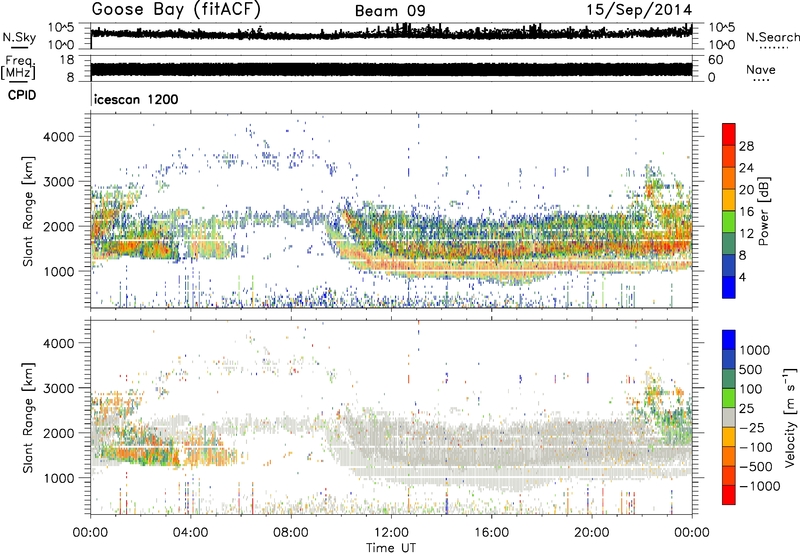Click the '08:00' time axis label
Screen dimensions: 800x554
pos(291,532)
